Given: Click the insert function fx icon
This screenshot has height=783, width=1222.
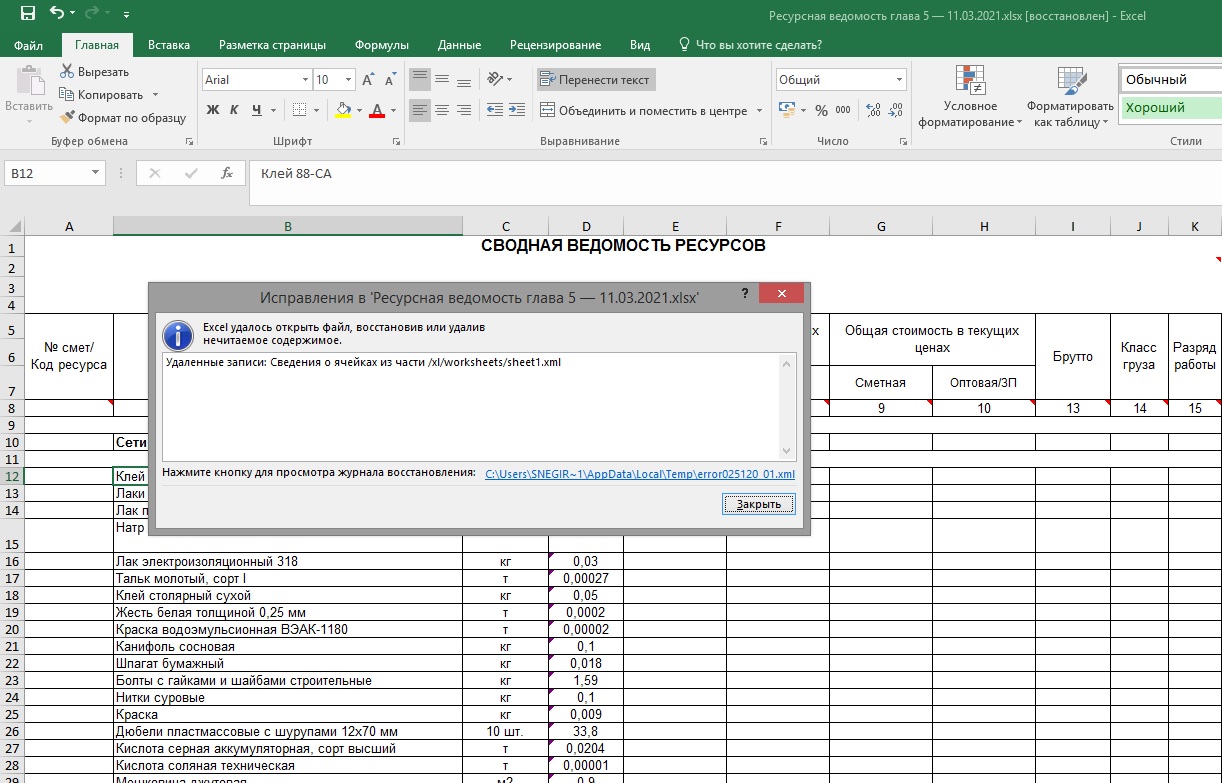Looking at the screenshot, I should pos(227,173).
